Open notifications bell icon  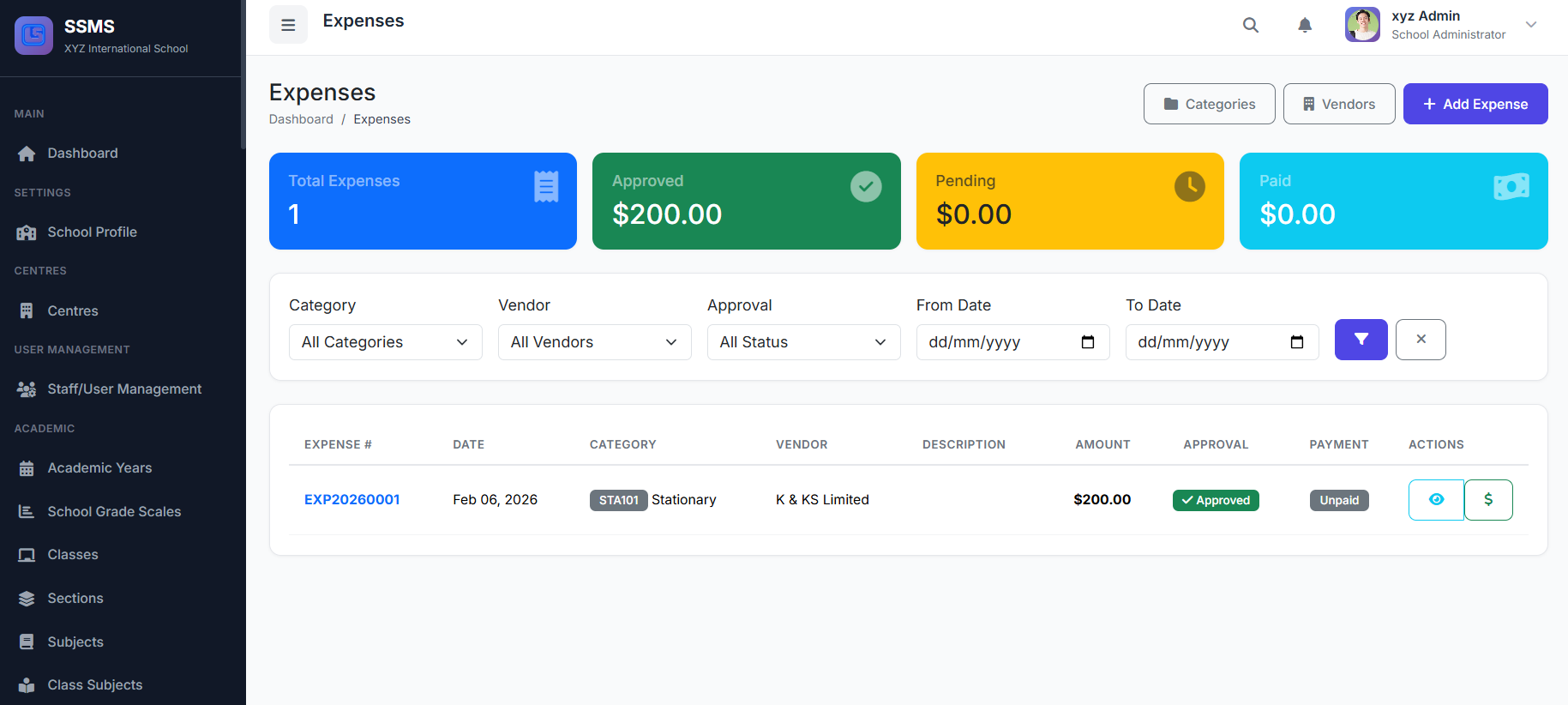coord(1304,25)
